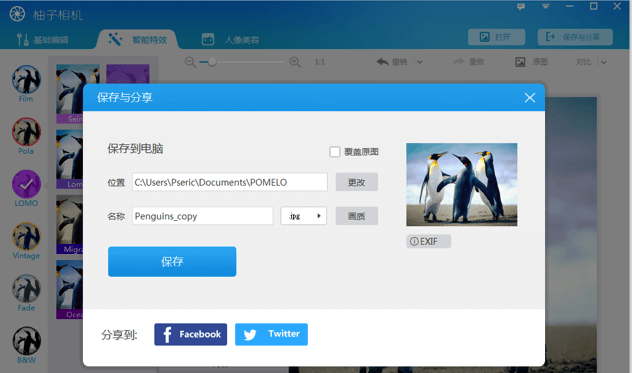Click the zoom in magnifier icon
This screenshot has width=632, height=373.
(x=295, y=62)
